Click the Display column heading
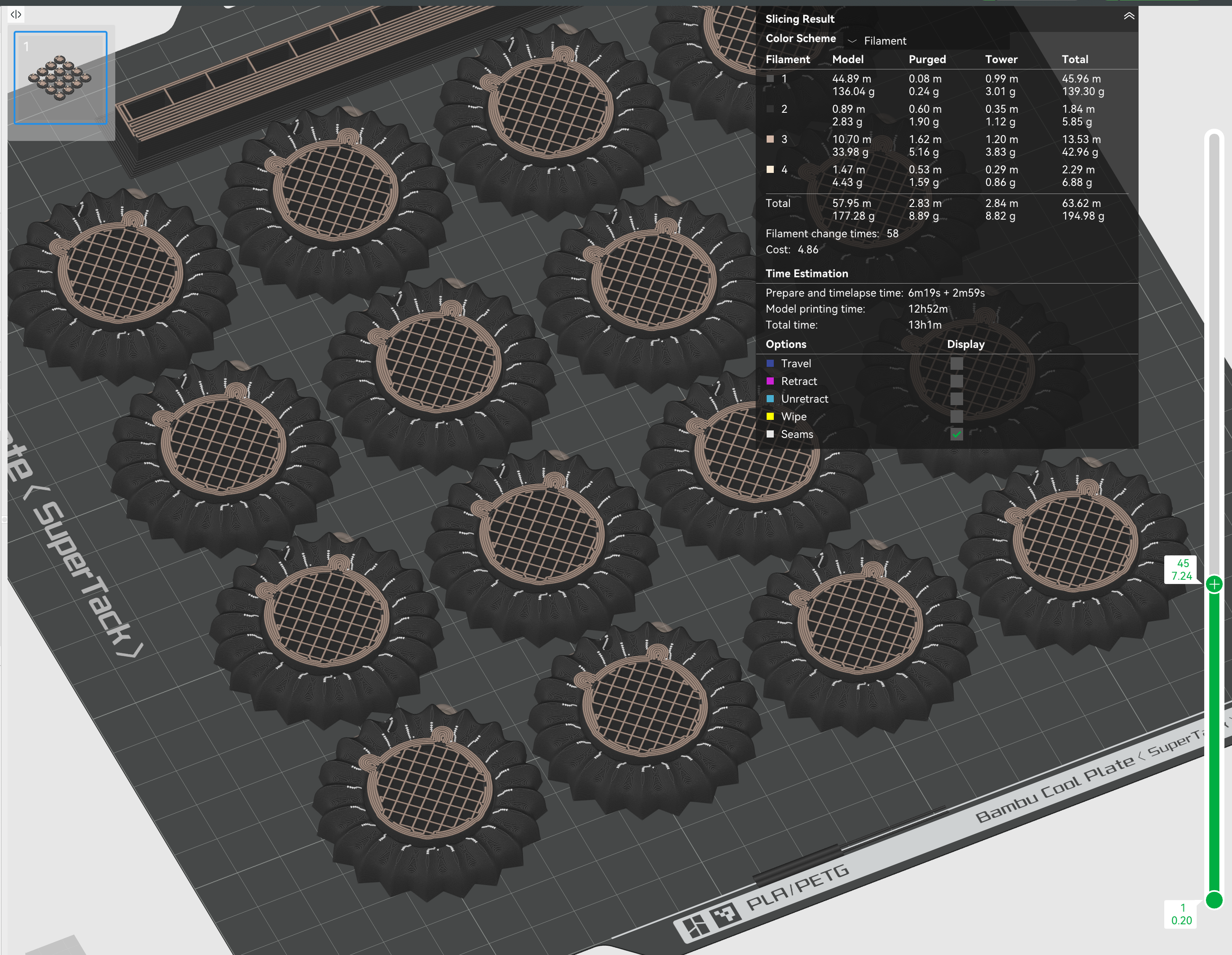Viewport: 1232px width, 955px height. pos(965,344)
